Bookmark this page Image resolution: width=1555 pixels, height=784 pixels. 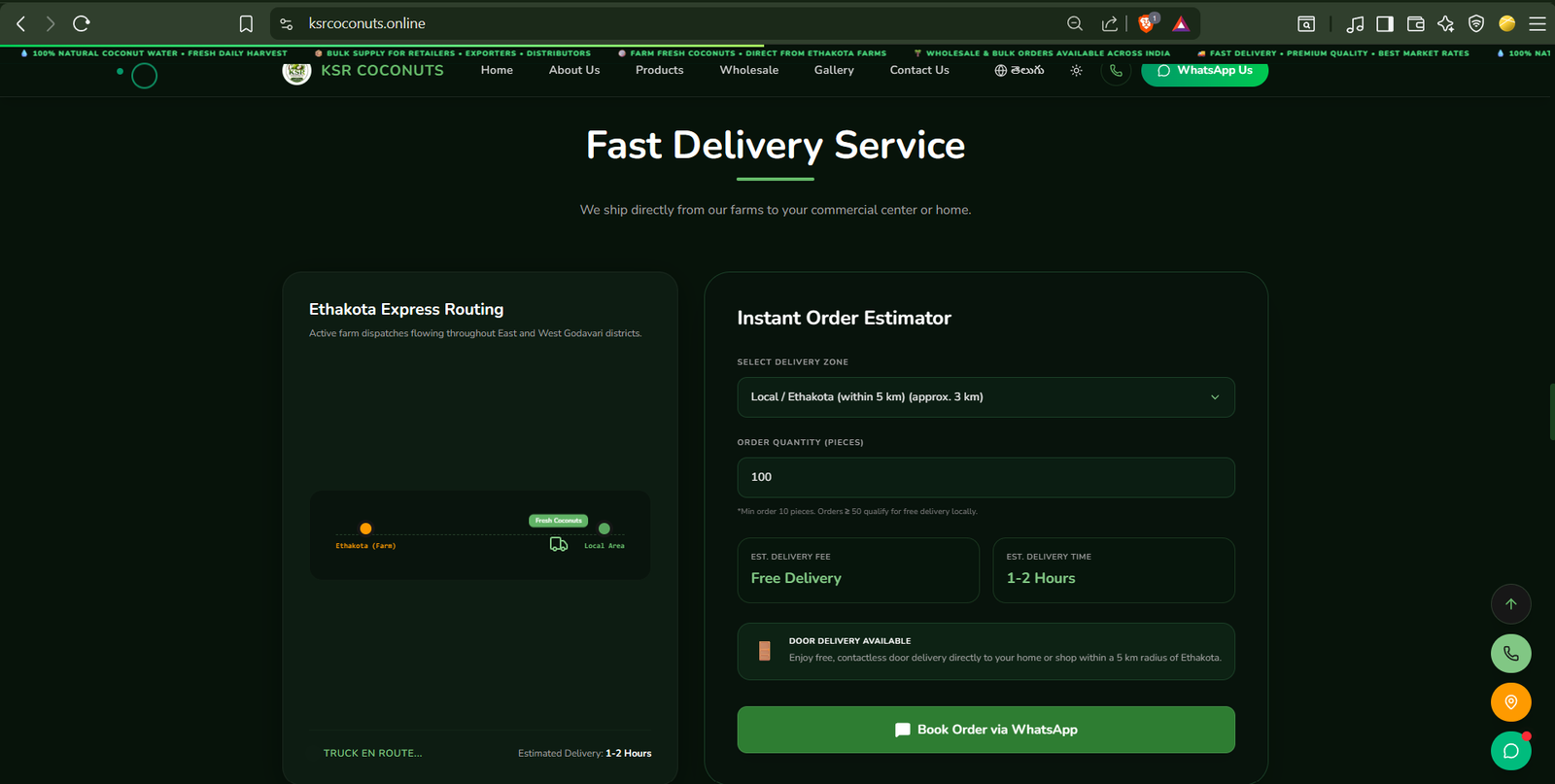[246, 23]
